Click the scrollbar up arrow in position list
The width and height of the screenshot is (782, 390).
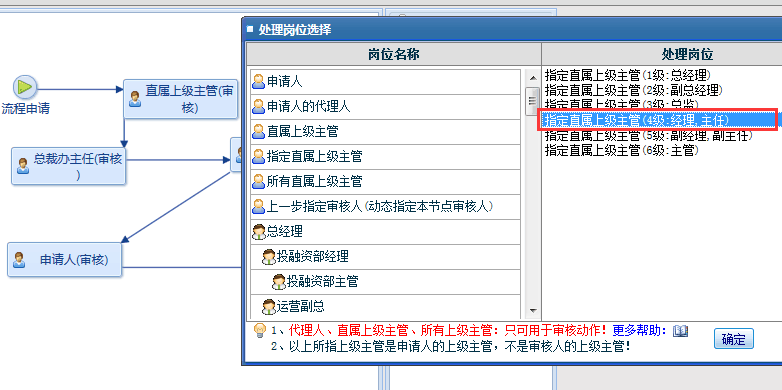point(533,78)
